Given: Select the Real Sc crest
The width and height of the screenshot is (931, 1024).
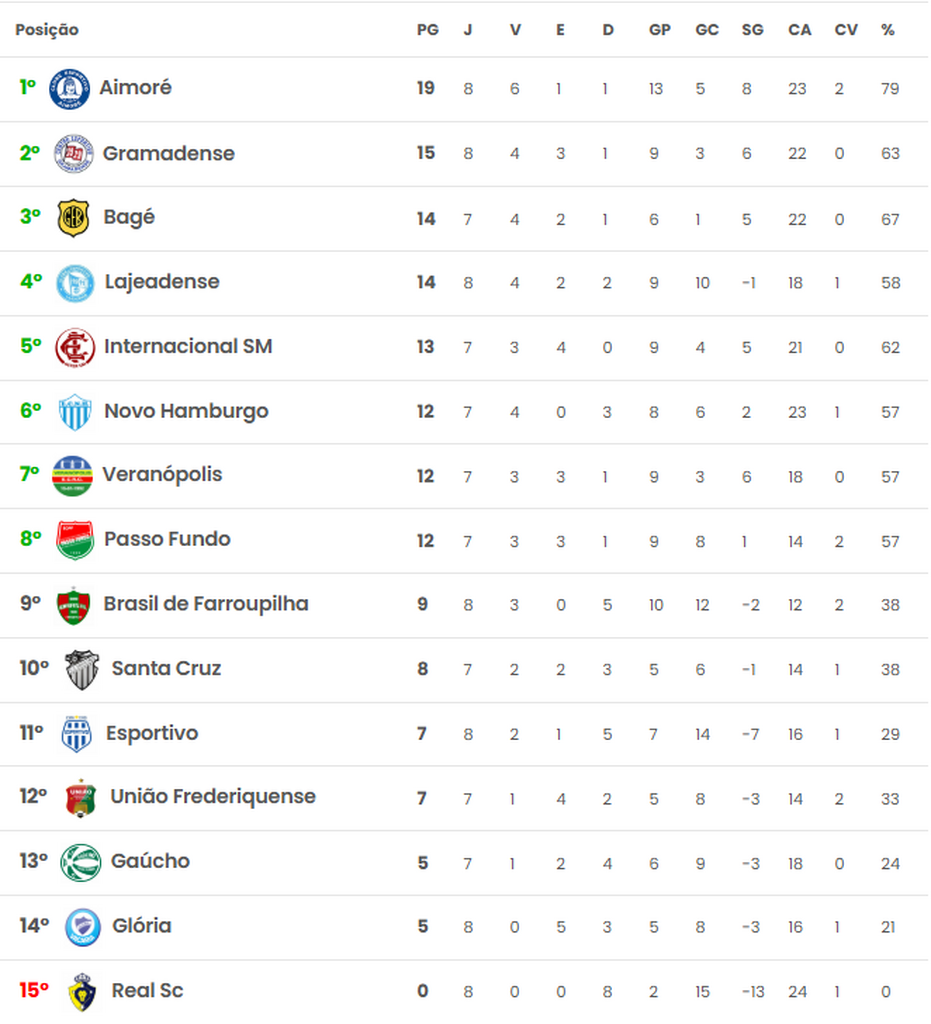Looking at the screenshot, I should (x=82, y=991).
